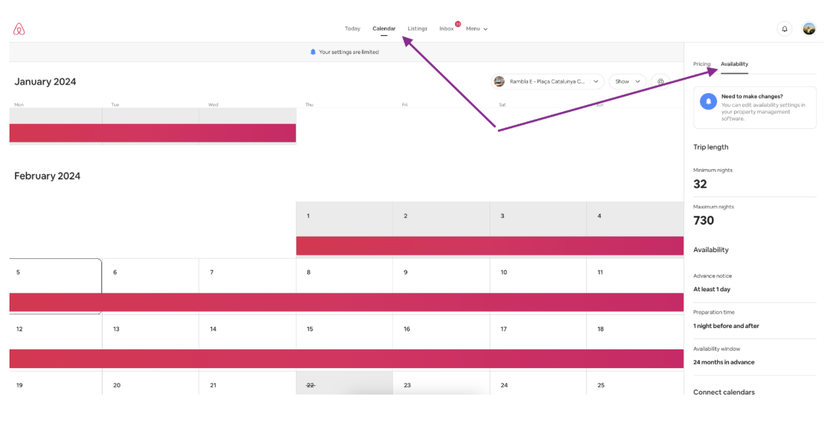The width and height of the screenshot is (828, 433).
Task: Open the profile avatar picture
Action: (x=808, y=29)
